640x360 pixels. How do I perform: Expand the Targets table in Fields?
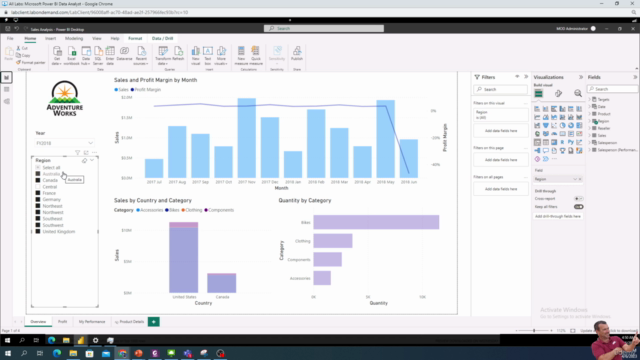[590, 99]
